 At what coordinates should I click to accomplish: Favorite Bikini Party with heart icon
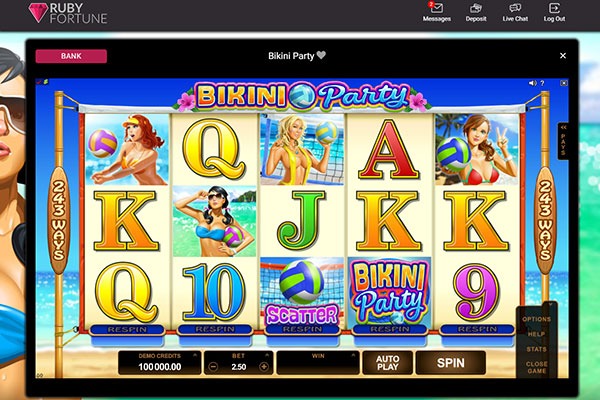(321, 55)
